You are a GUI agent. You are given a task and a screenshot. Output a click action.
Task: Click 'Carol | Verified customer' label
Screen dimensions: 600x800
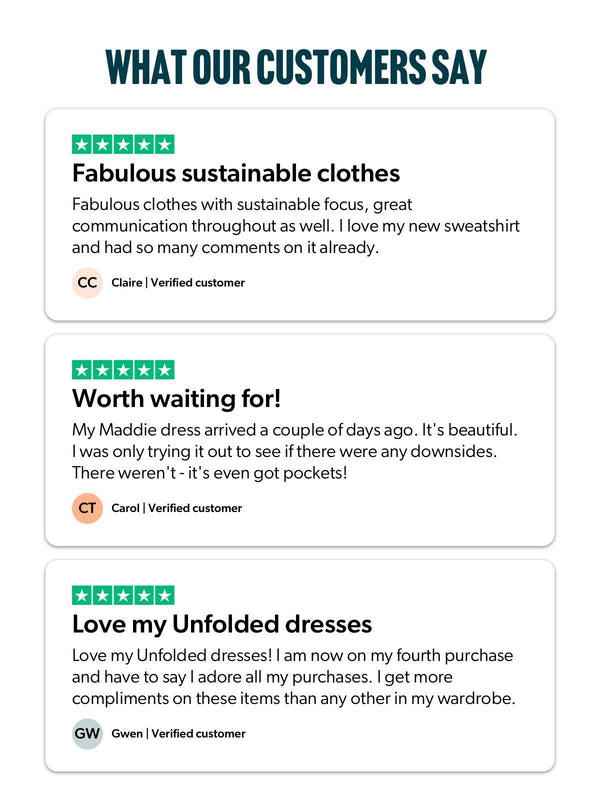tap(177, 508)
